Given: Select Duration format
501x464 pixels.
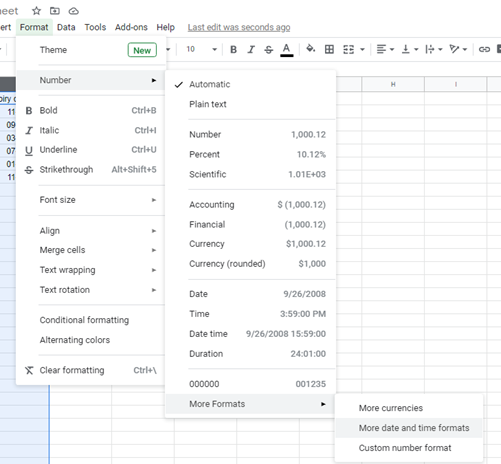Looking at the screenshot, I should click(x=251, y=354).
